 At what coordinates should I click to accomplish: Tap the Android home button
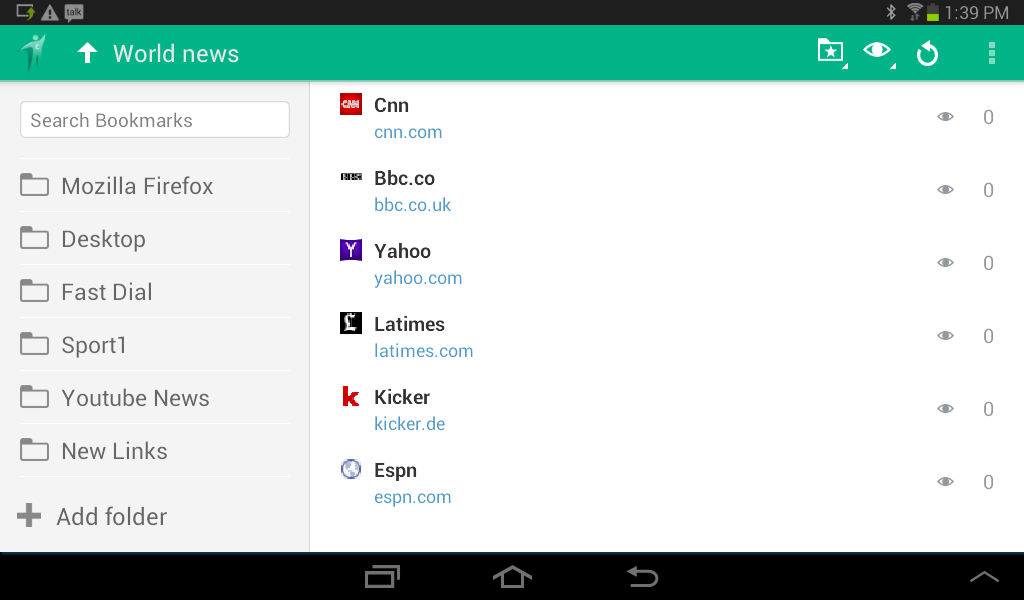[512, 576]
